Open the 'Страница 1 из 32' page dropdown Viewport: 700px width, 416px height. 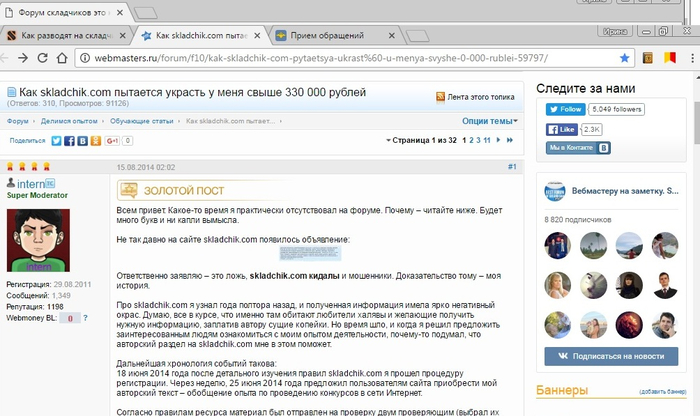click(421, 140)
